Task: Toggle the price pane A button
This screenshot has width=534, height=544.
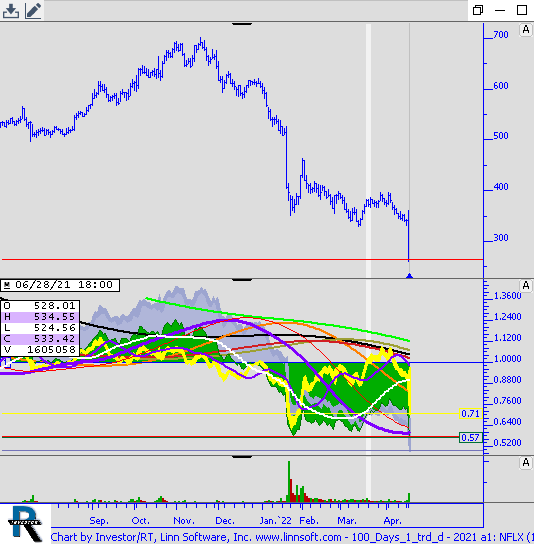Action: [526, 30]
